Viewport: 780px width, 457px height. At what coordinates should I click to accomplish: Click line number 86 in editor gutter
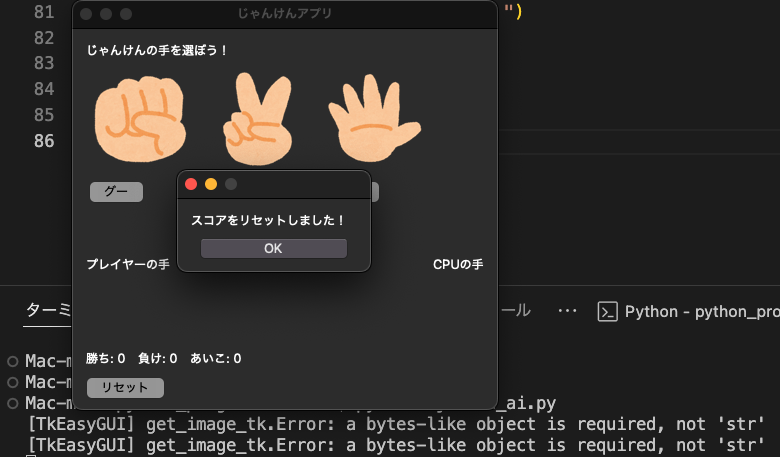44,141
